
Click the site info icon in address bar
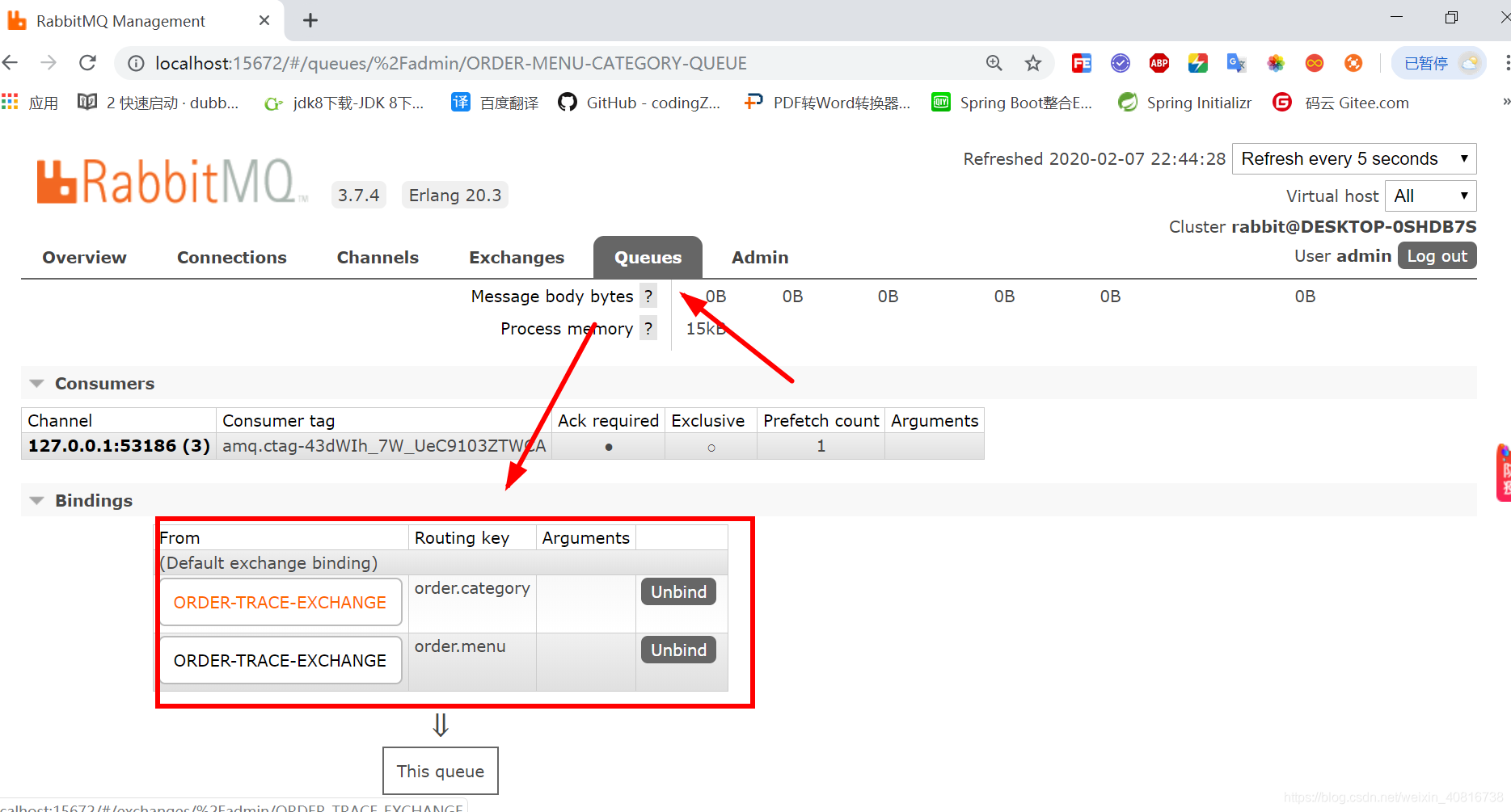tap(137, 63)
